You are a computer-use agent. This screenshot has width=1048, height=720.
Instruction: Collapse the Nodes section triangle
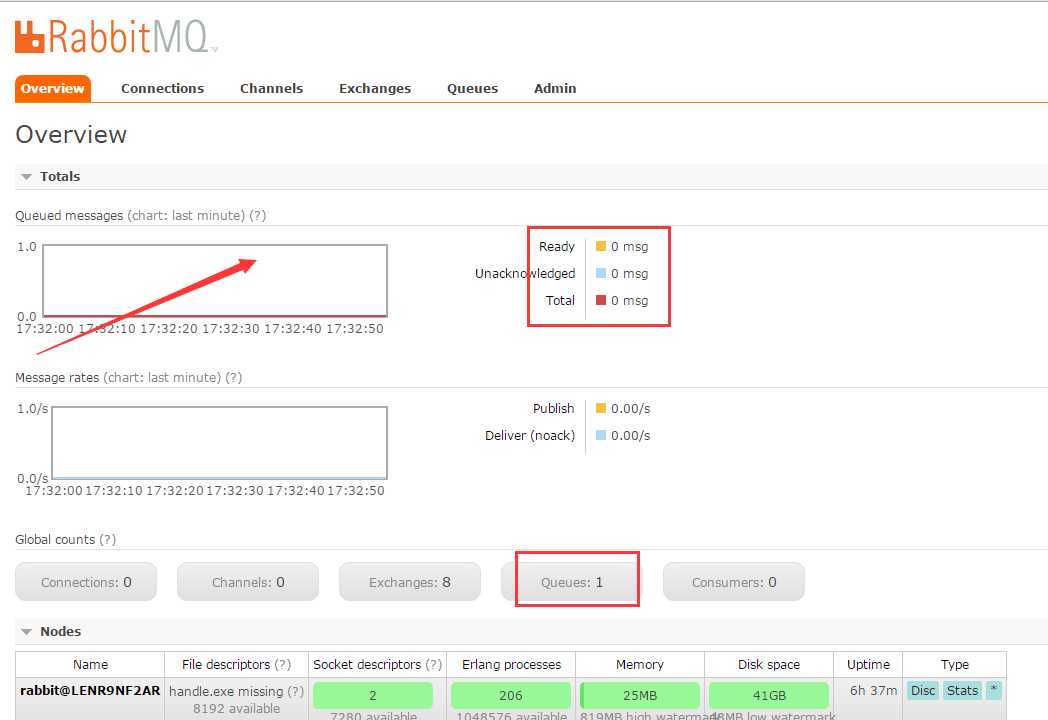(x=27, y=632)
